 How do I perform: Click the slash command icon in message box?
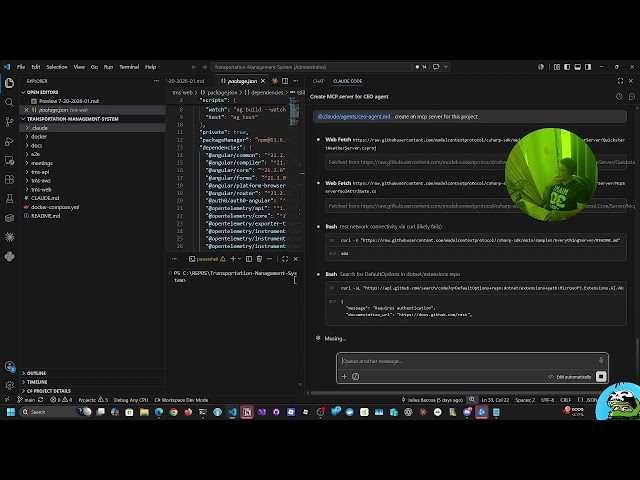356,376
